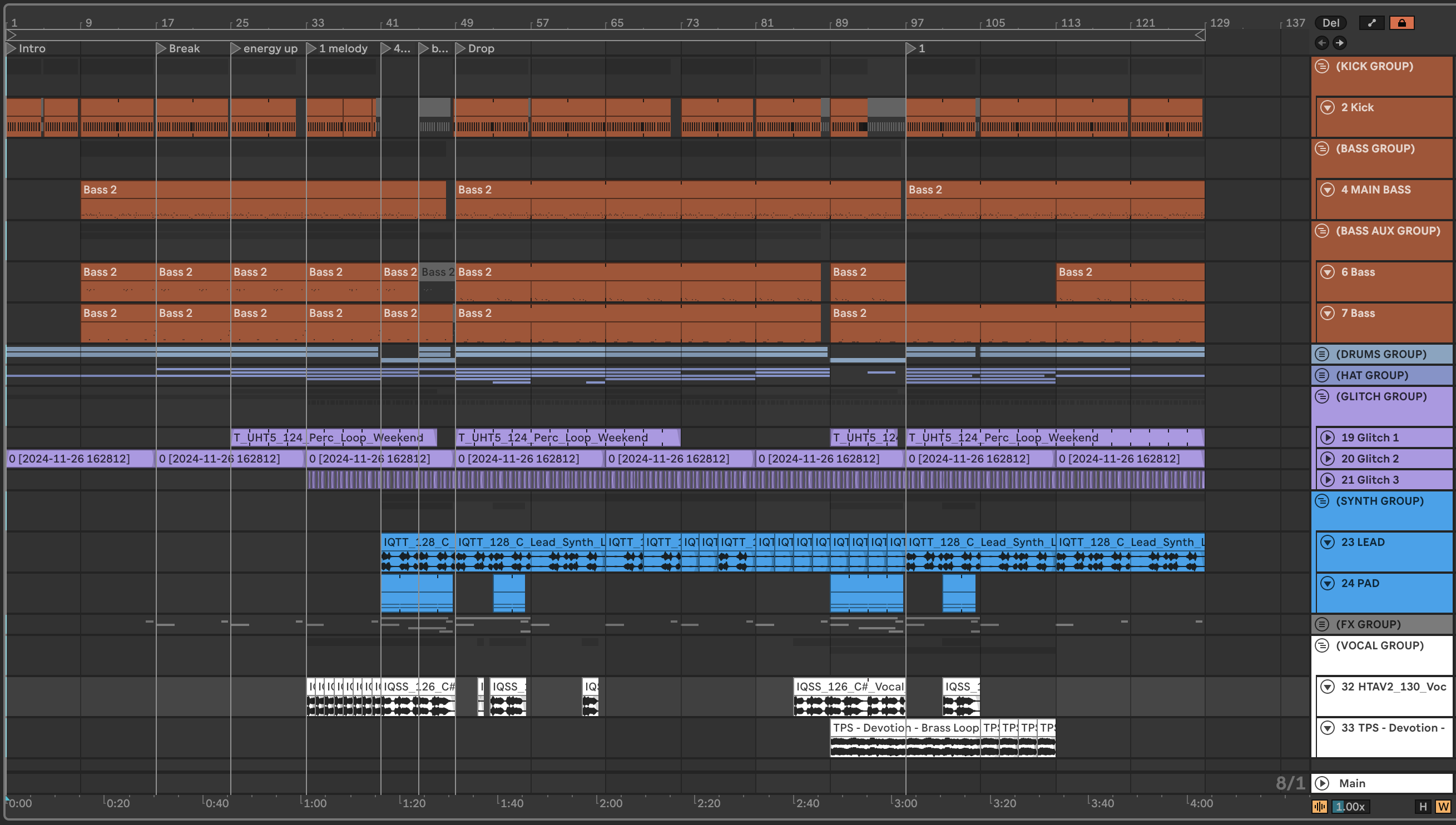Jump to previous locator arrow
1456x825 pixels.
1321,42
